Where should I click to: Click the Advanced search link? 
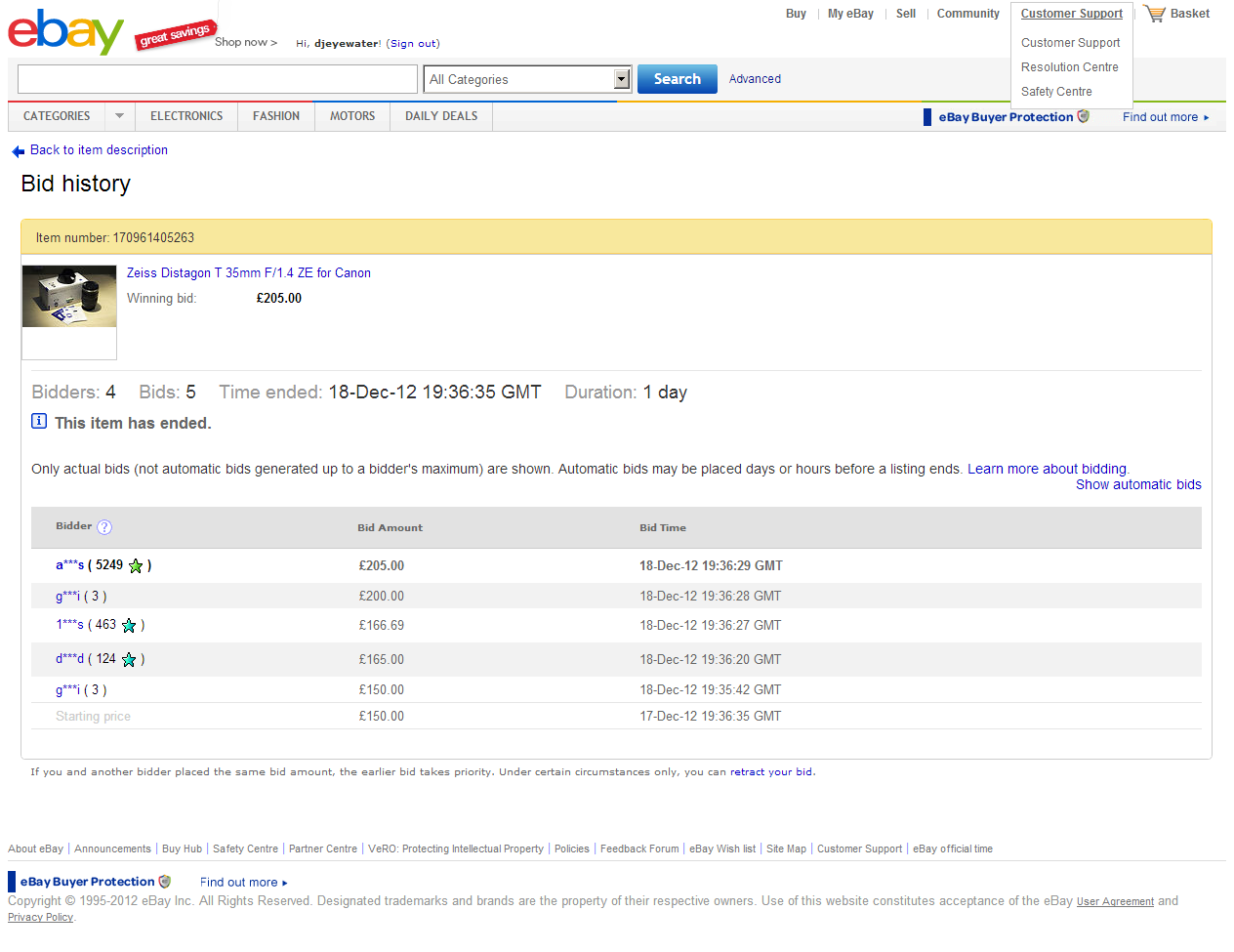[x=755, y=79]
